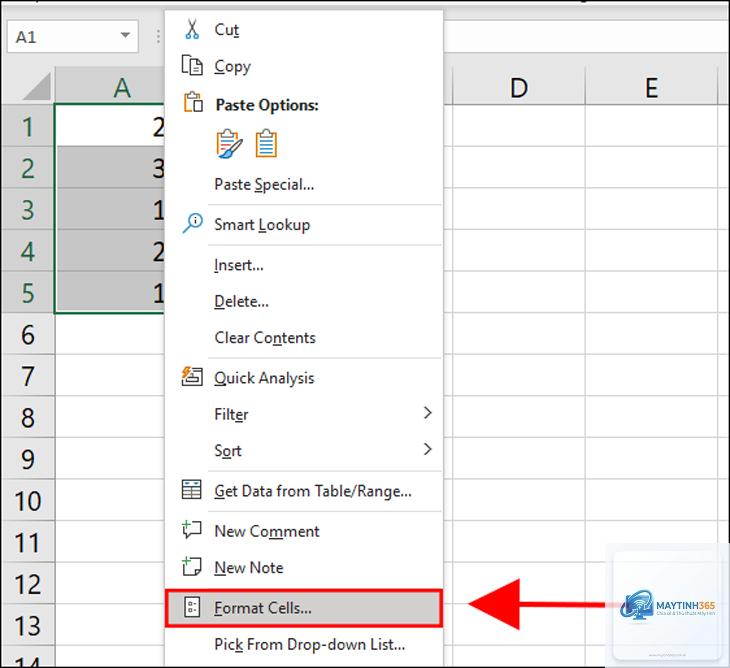Click cell A5 in the selection
Image resolution: width=730 pixels, height=668 pixels.
pos(110,292)
